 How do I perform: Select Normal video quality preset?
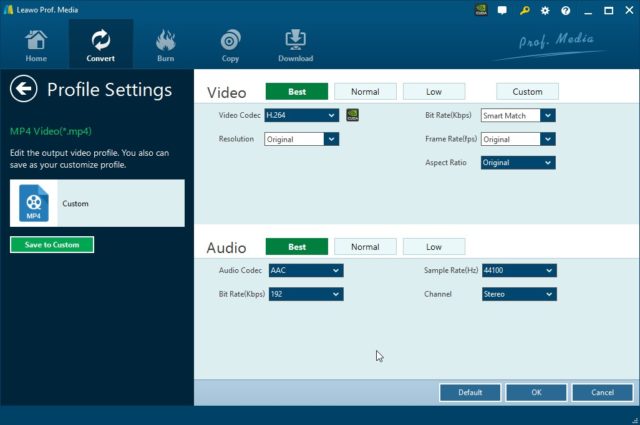point(365,91)
